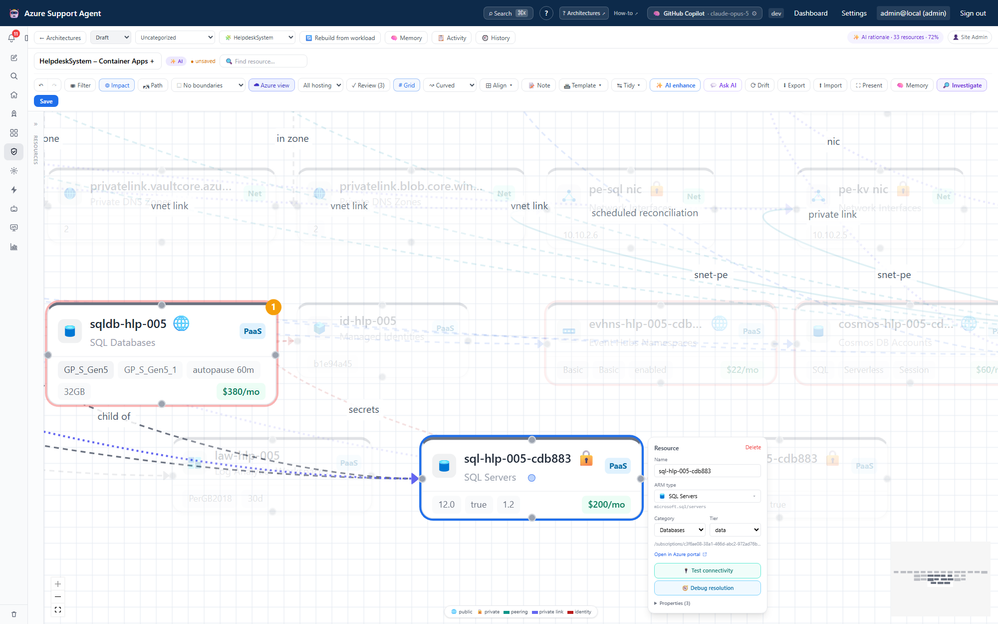This screenshot has width=998, height=624.
Task: Toggle the Impact mode
Action: click(x=117, y=85)
